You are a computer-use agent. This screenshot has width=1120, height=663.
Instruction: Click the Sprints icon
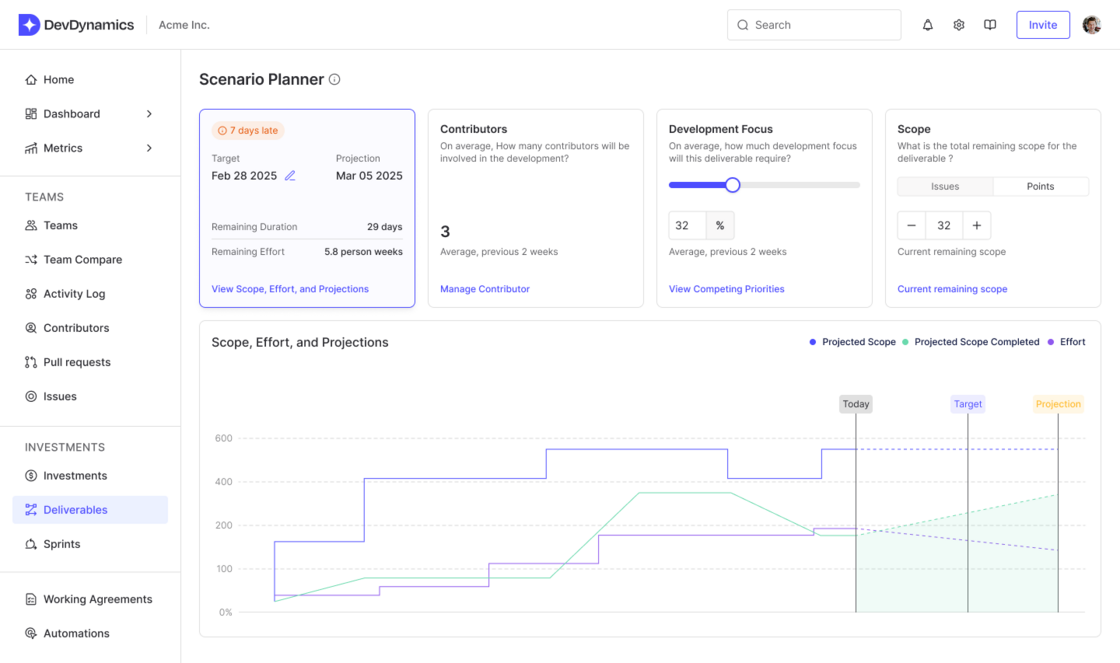tap(31, 544)
